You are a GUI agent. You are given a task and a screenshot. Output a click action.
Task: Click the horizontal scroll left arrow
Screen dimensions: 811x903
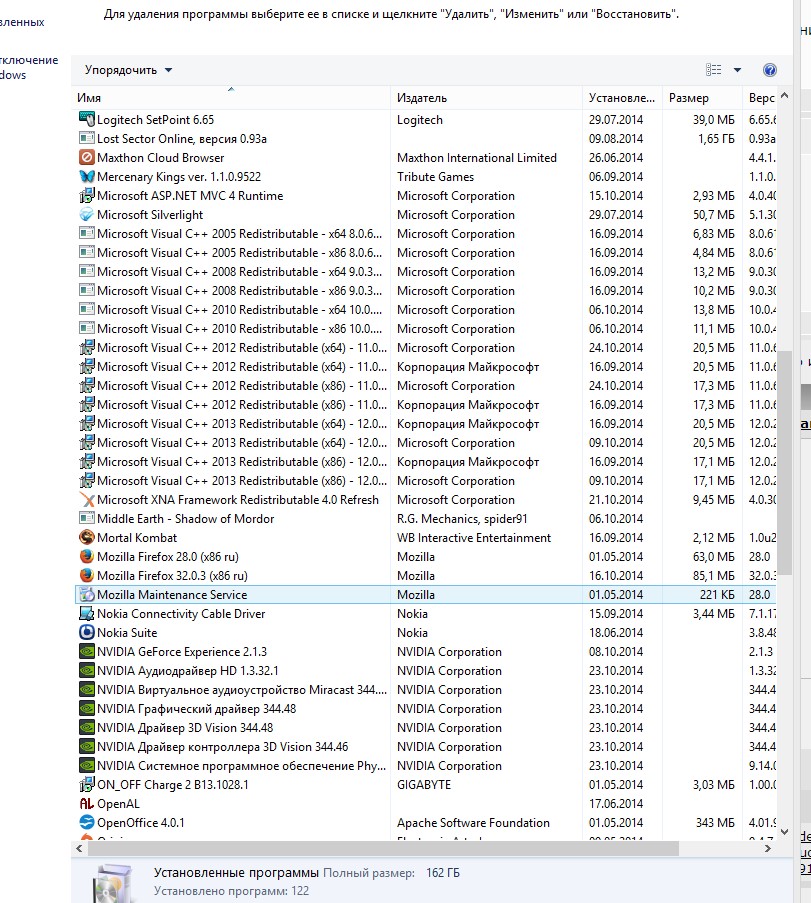79,848
